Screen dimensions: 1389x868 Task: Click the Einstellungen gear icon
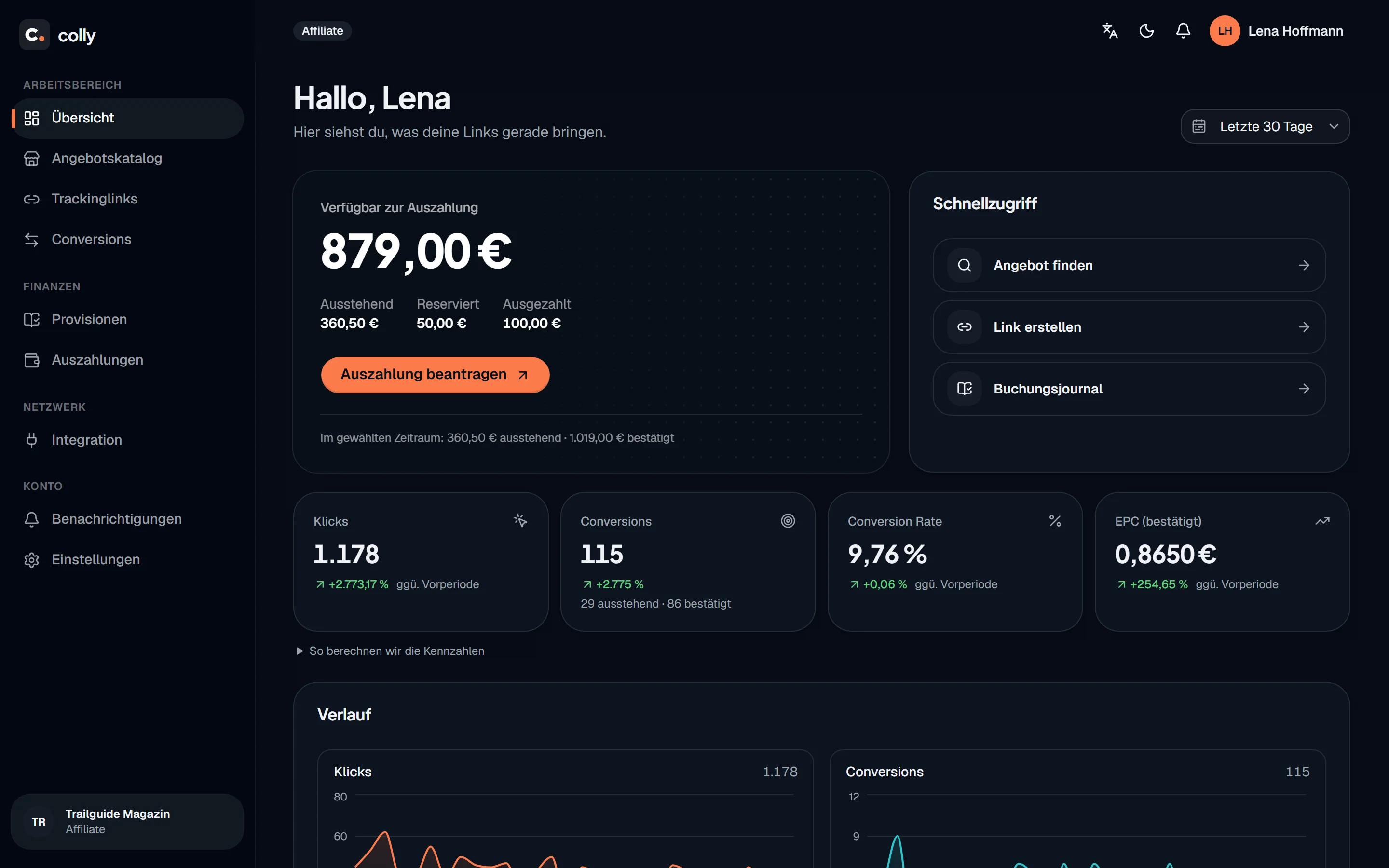click(x=31, y=560)
